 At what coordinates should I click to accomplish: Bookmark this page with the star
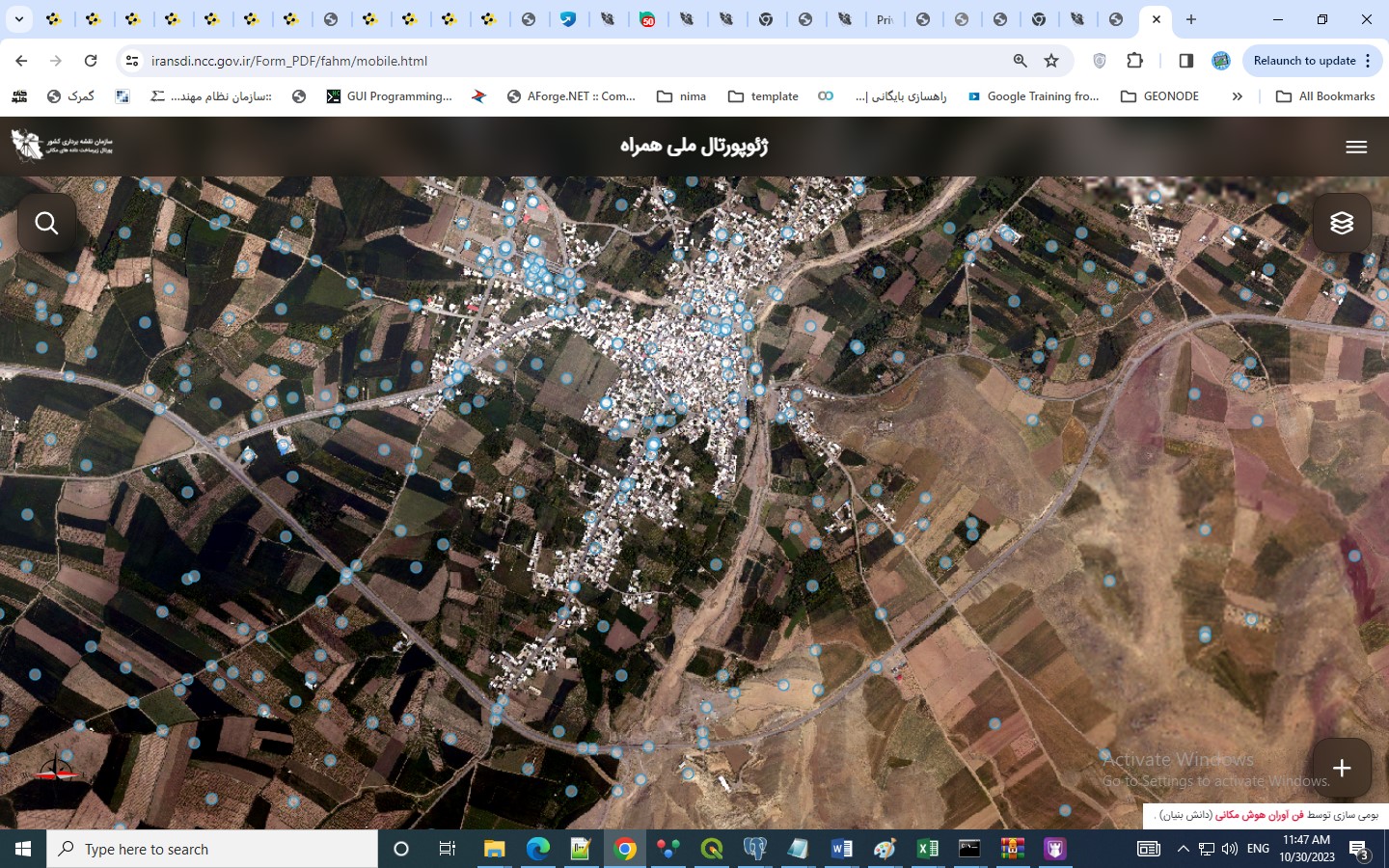click(x=1051, y=61)
